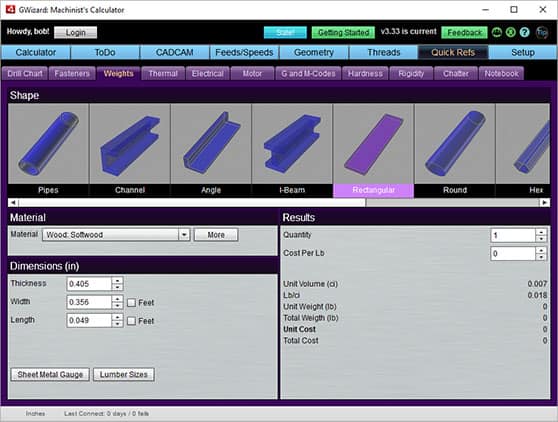Screen dimensions: 558x422
Task: Click the Cost Per Lb input field
Action: click(513, 254)
